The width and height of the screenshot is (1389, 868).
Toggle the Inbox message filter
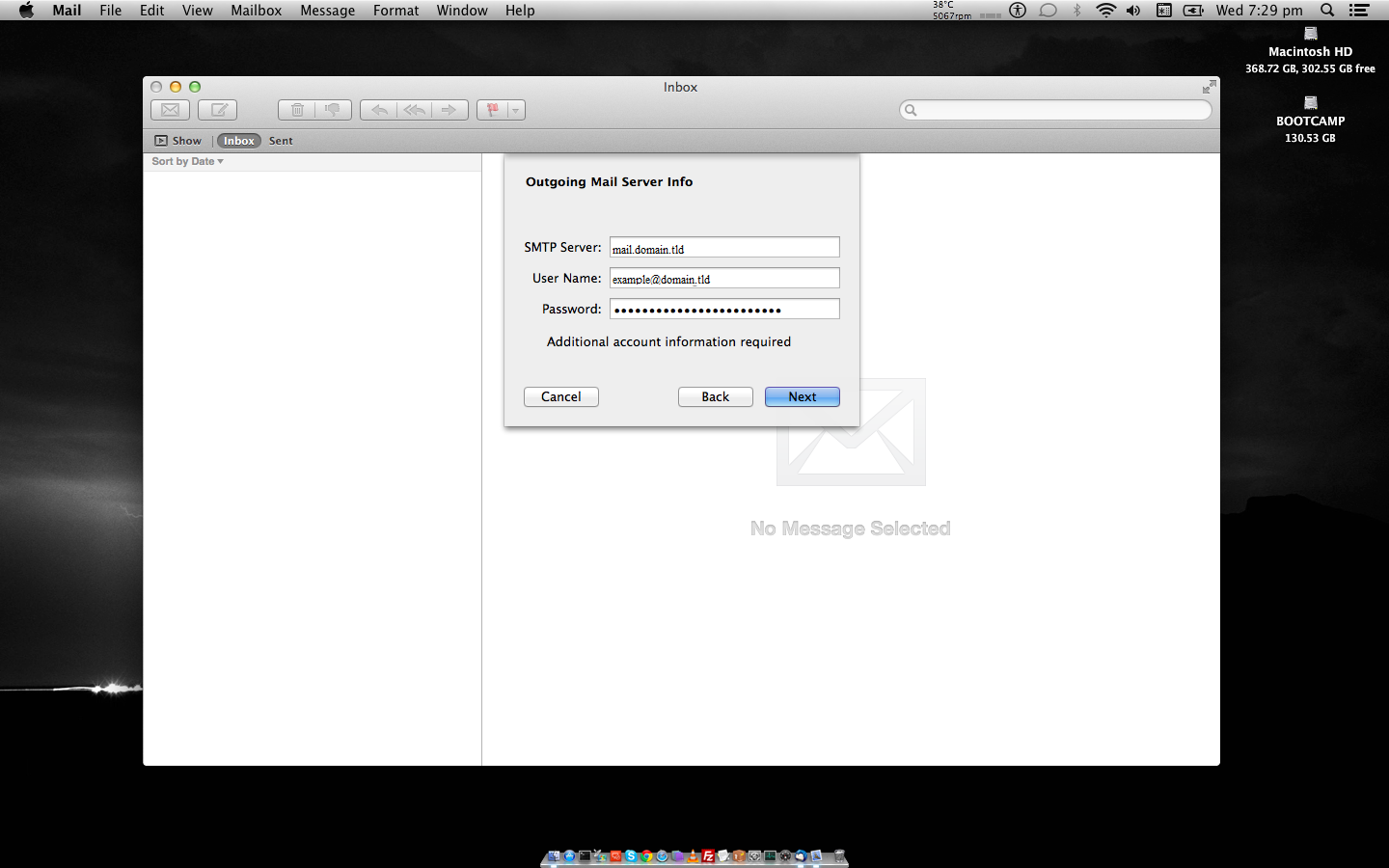point(238,140)
